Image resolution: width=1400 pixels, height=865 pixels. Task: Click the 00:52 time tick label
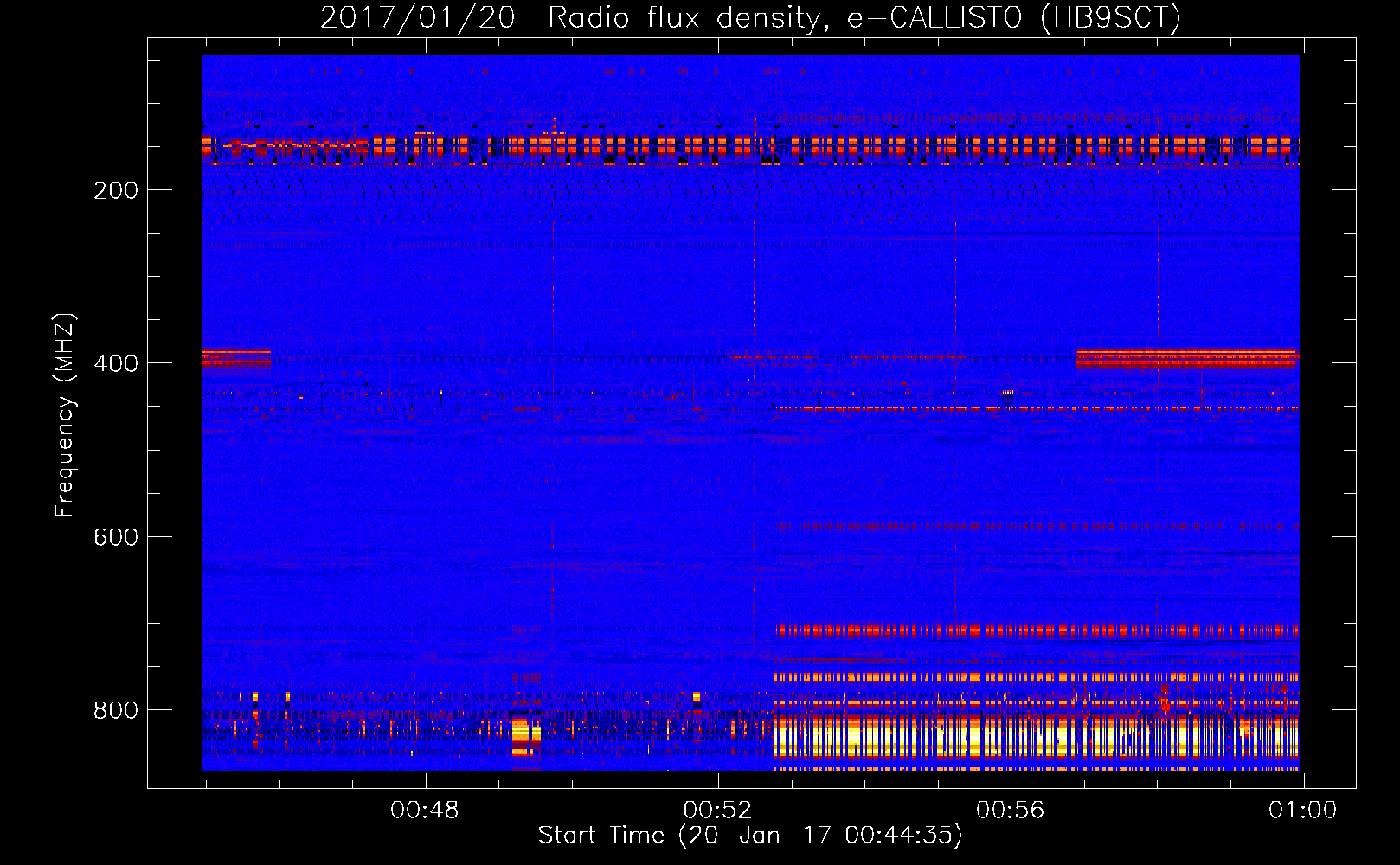pyautogui.click(x=717, y=810)
